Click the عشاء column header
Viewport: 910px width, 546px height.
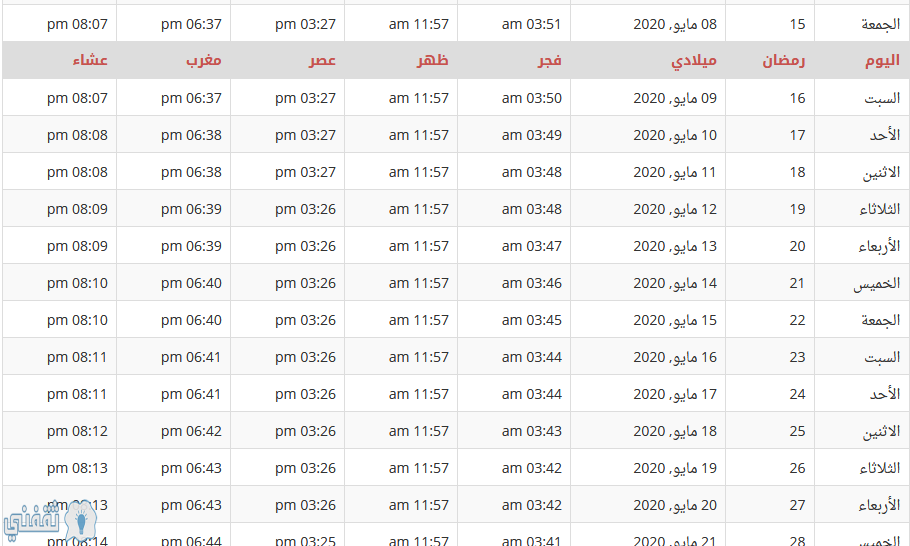[90, 60]
